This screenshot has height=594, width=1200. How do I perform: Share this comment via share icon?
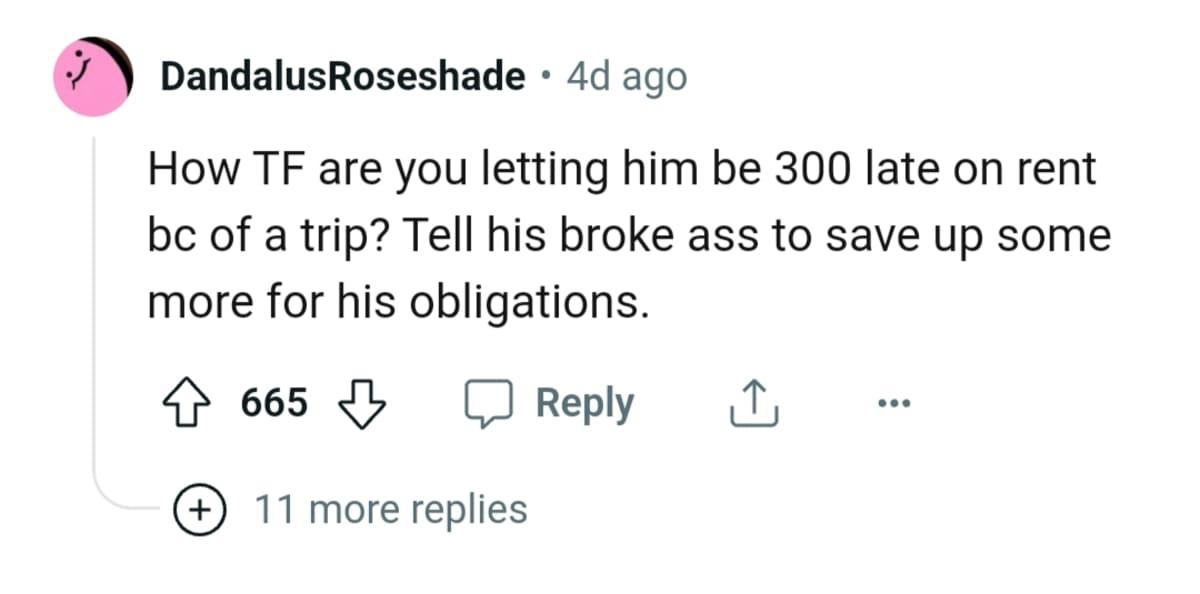click(755, 404)
